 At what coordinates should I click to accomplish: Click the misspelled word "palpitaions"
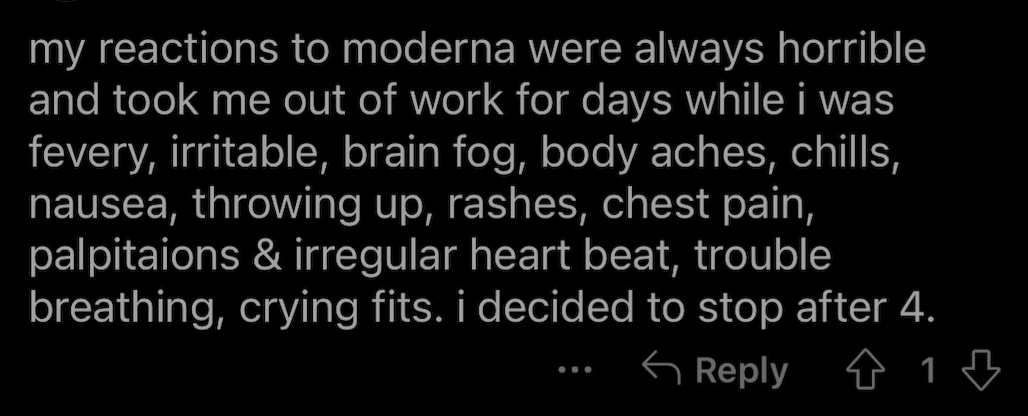134,257
